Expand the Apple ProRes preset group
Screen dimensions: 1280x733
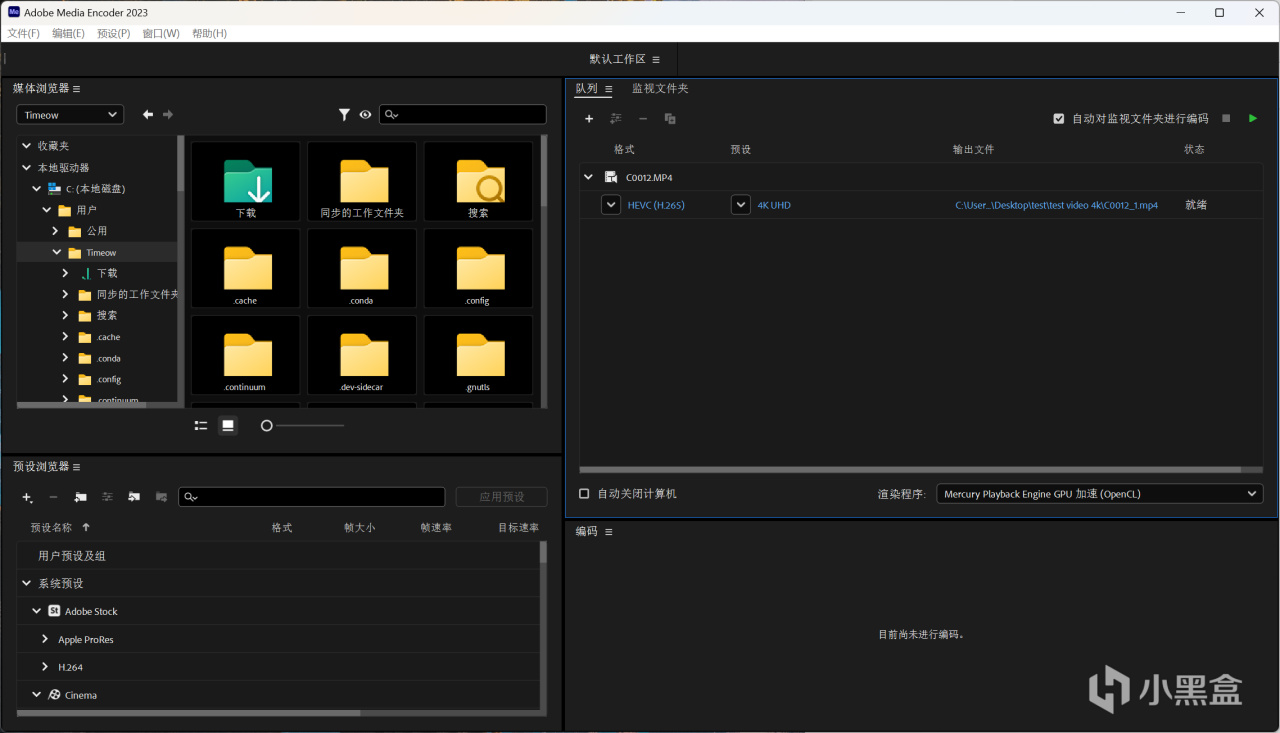pos(45,639)
